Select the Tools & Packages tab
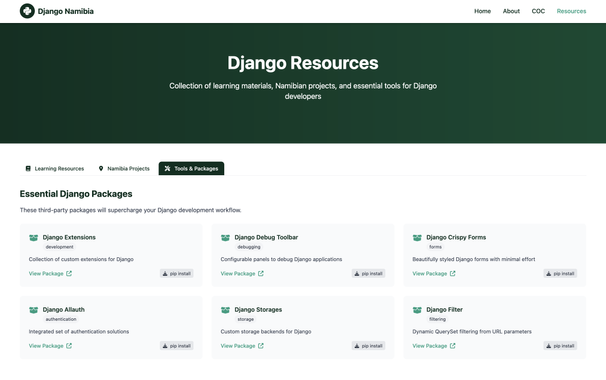 [191, 169]
